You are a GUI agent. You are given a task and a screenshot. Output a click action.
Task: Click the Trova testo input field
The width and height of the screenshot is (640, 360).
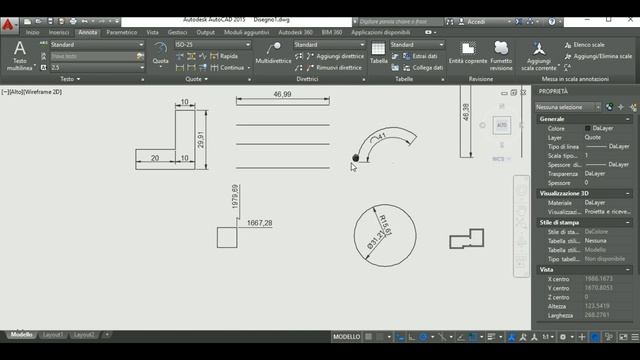click(x=93, y=56)
